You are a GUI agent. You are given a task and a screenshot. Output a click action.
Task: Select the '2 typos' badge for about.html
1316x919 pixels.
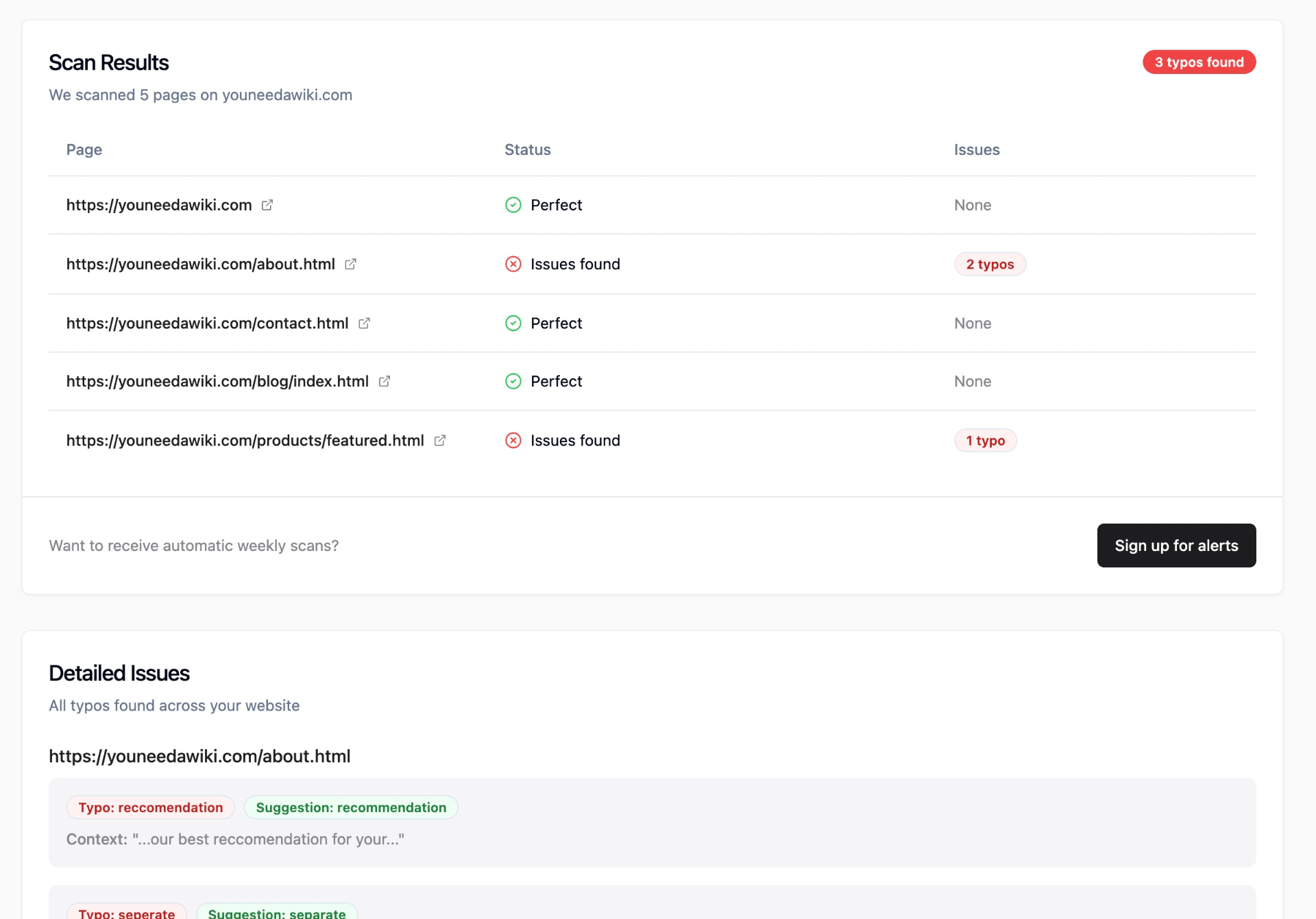click(990, 264)
